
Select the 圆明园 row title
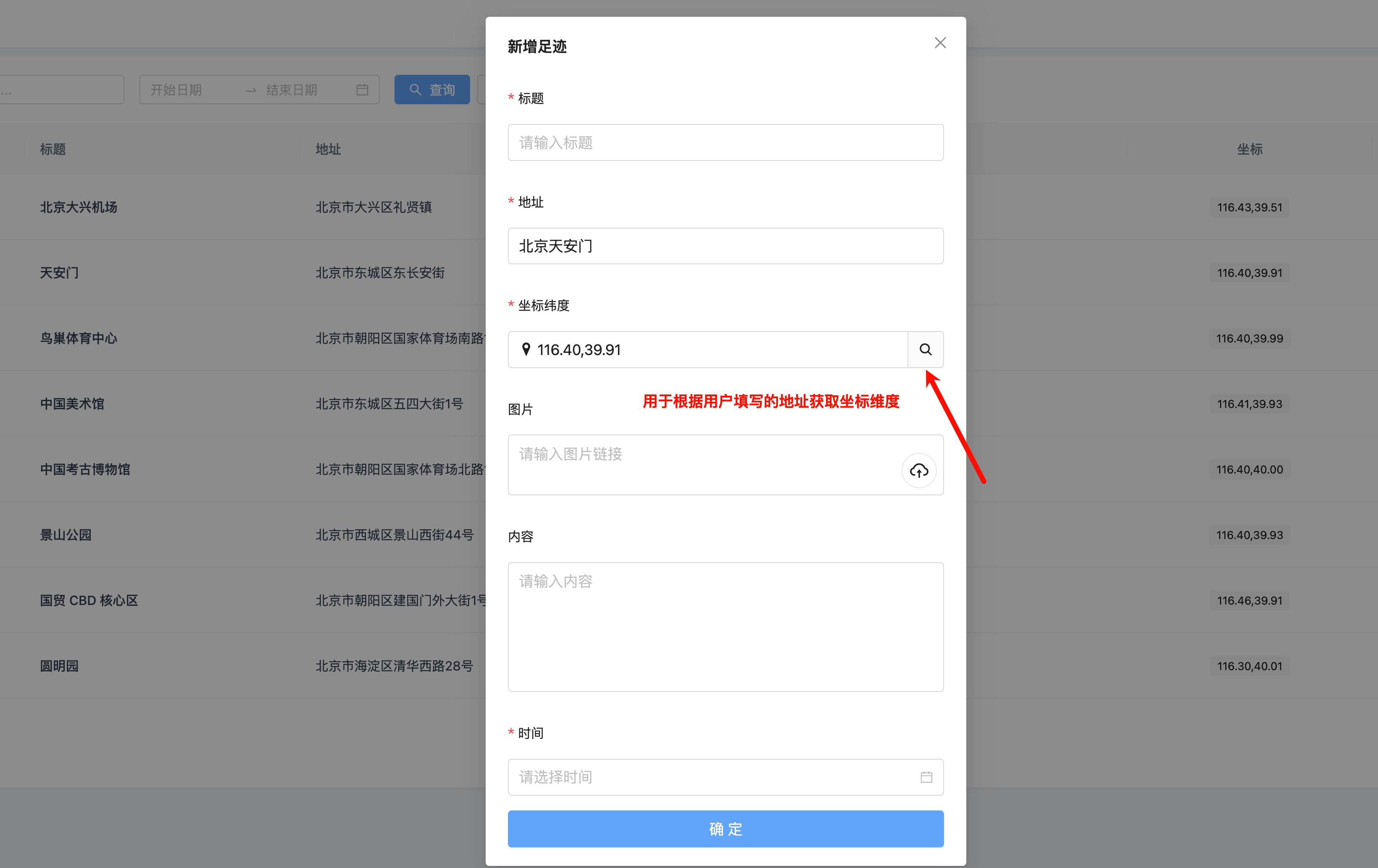(60, 666)
